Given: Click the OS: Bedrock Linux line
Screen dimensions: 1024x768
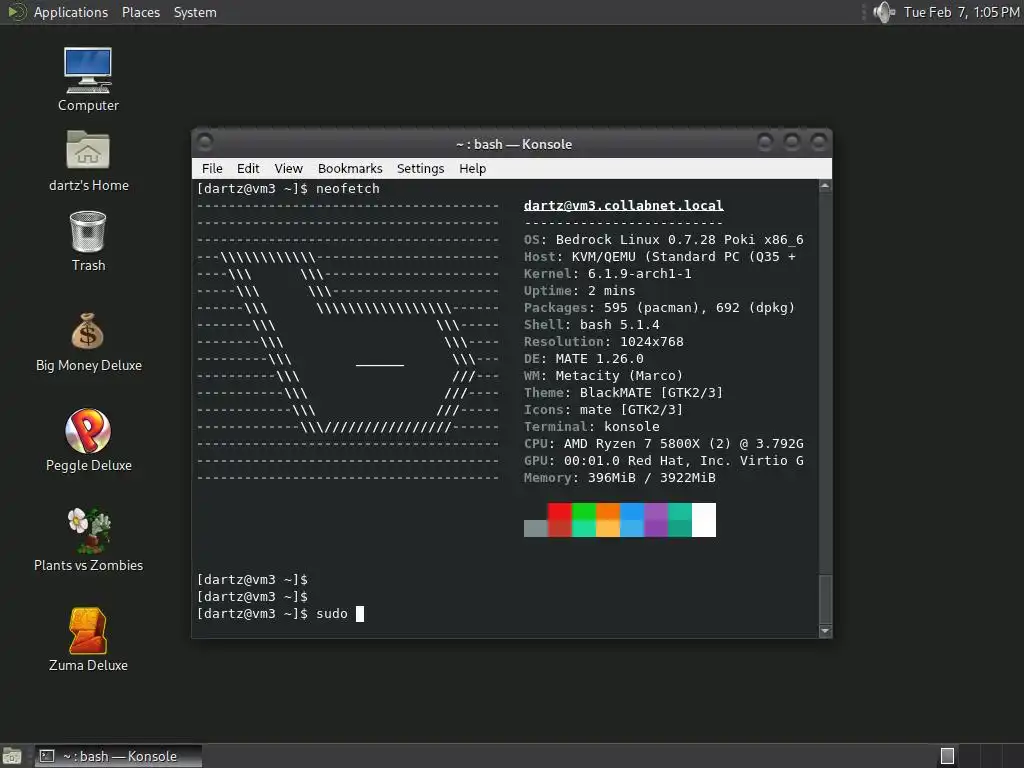Looking at the screenshot, I should 664,240.
